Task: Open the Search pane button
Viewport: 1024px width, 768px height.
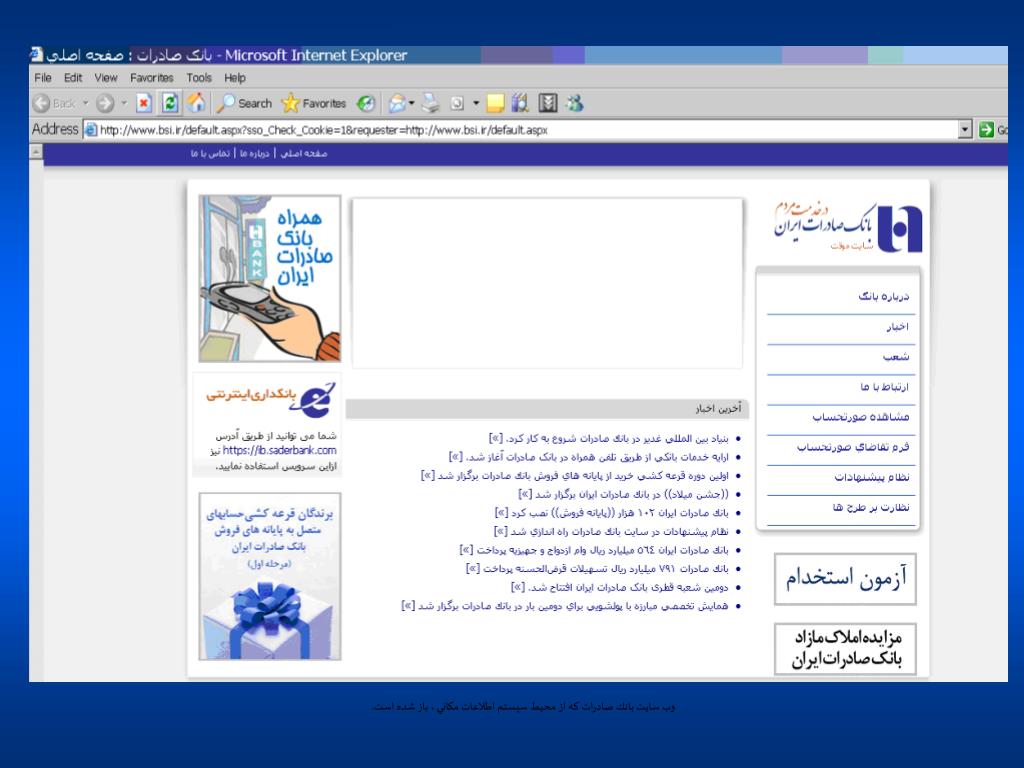Action: (x=245, y=103)
